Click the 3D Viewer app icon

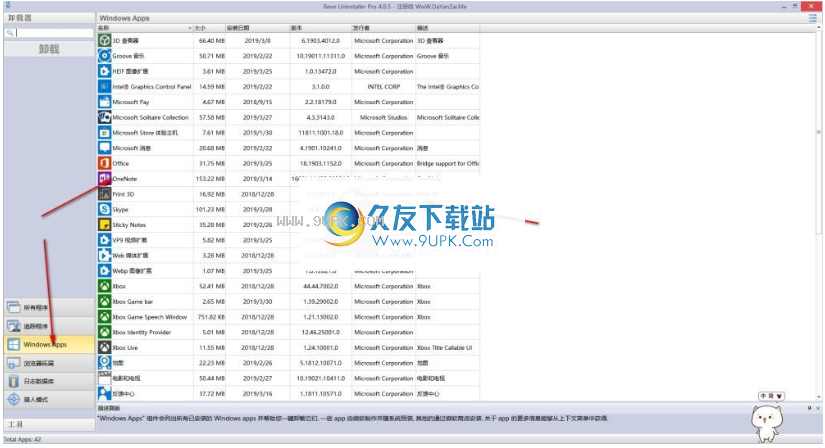pos(105,41)
